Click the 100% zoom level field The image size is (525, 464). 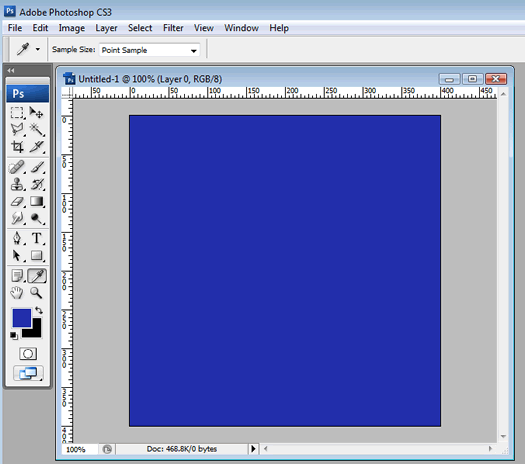(80, 449)
